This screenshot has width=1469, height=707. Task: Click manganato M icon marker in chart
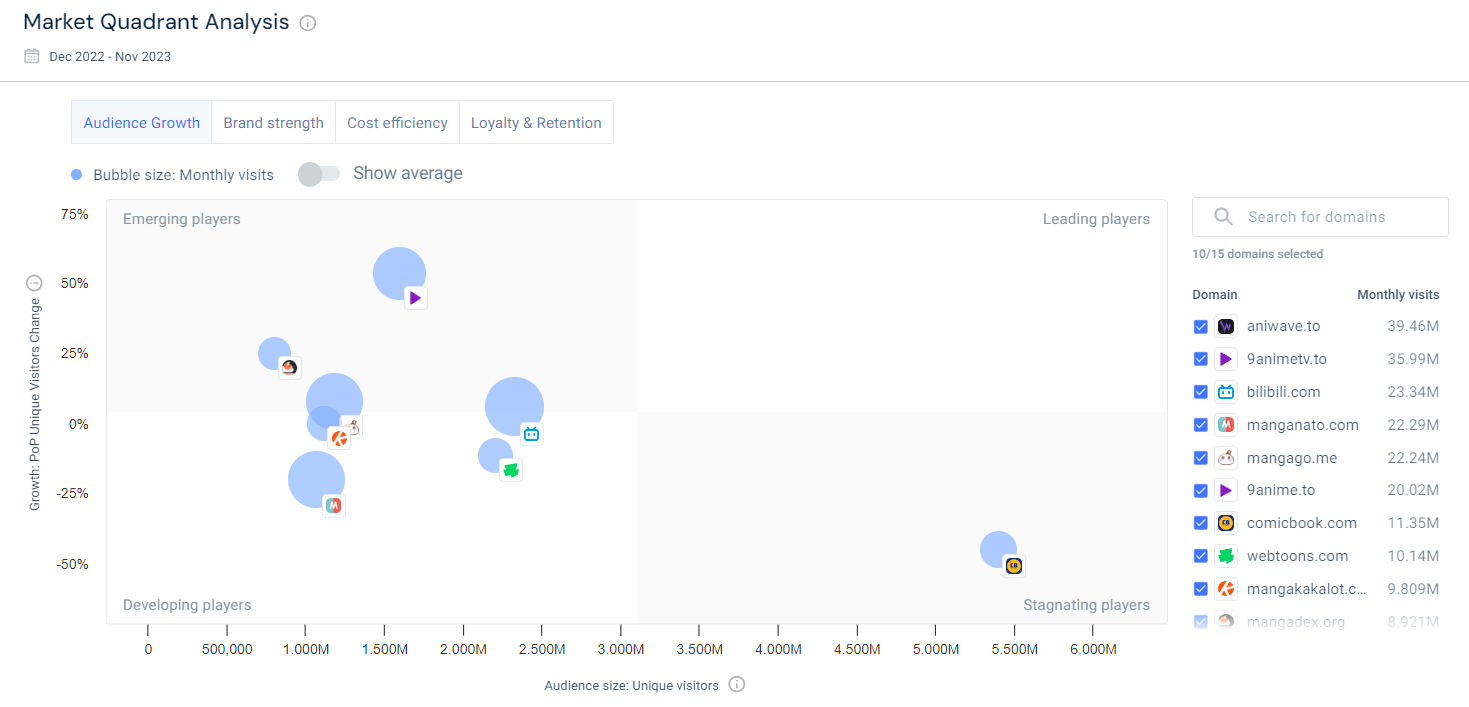[334, 506]
